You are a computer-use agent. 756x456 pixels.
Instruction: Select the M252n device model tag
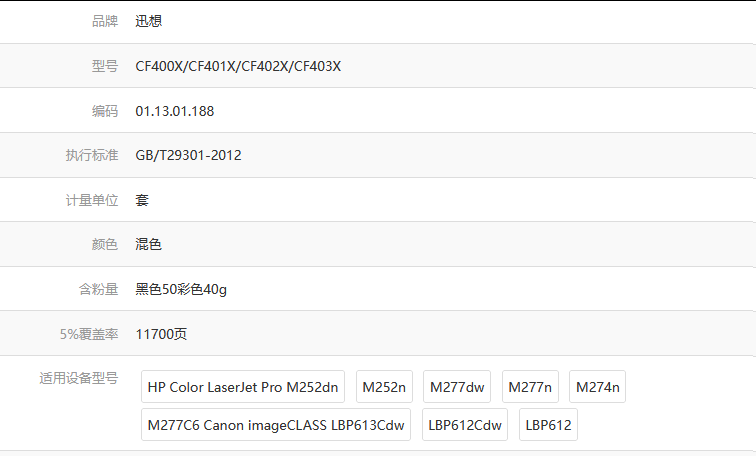[385, 387]
